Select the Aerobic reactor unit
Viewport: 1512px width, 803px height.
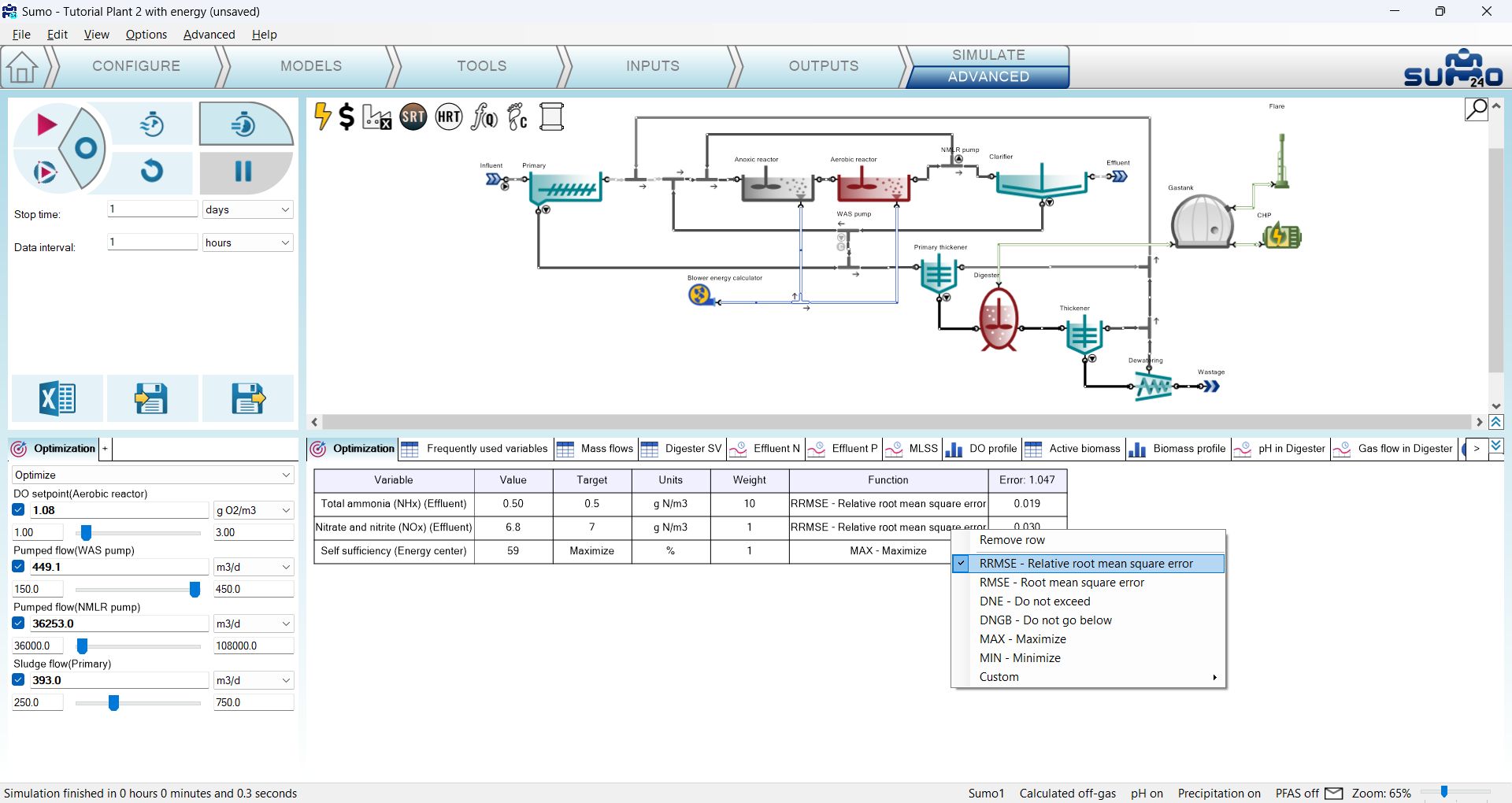click(x=872, y=187)
